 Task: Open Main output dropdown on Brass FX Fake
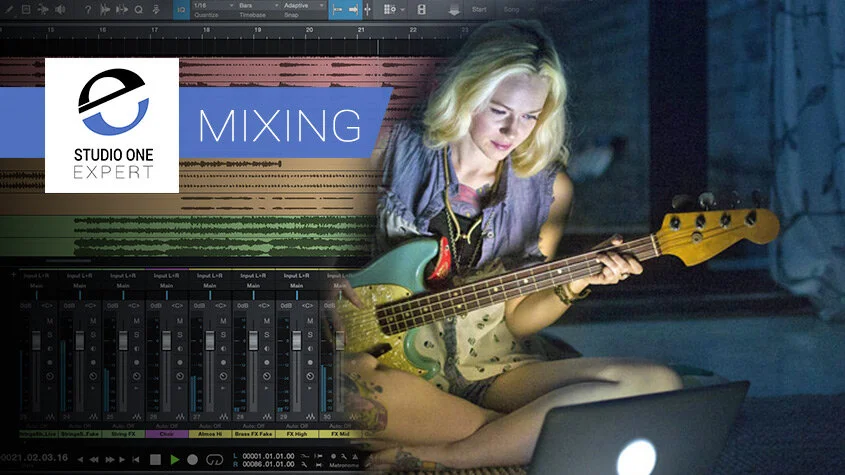(253, 286)
